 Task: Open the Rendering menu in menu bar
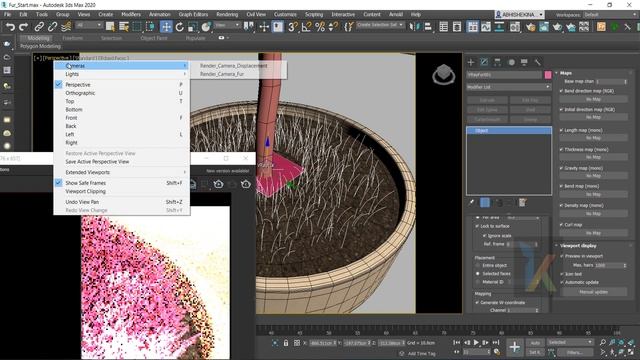coord(227,14)
